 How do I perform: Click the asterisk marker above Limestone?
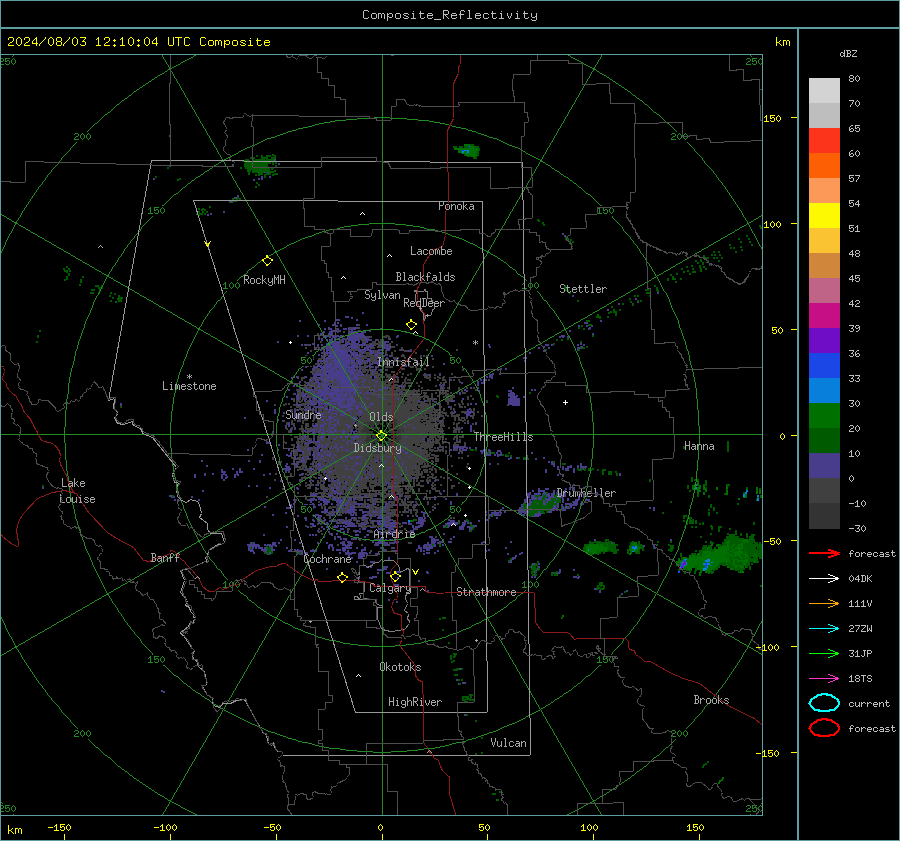tap(189, 377)
